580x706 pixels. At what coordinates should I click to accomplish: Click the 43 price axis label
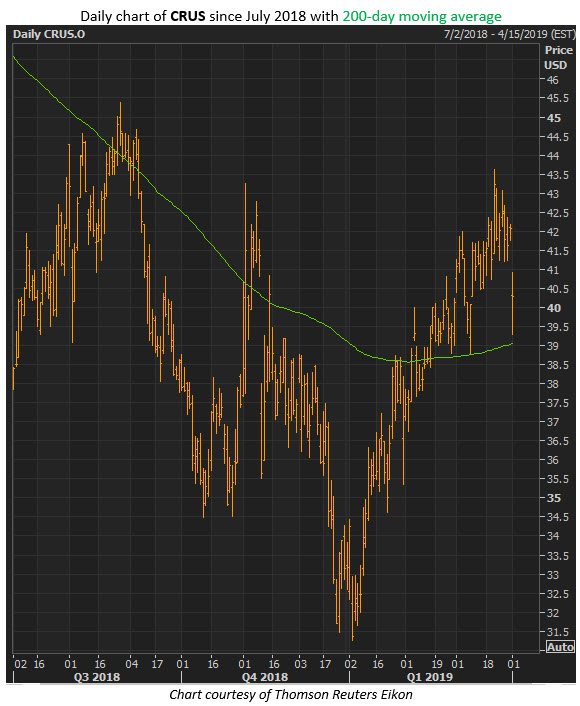pyautogui.click(x=553, y=194)
